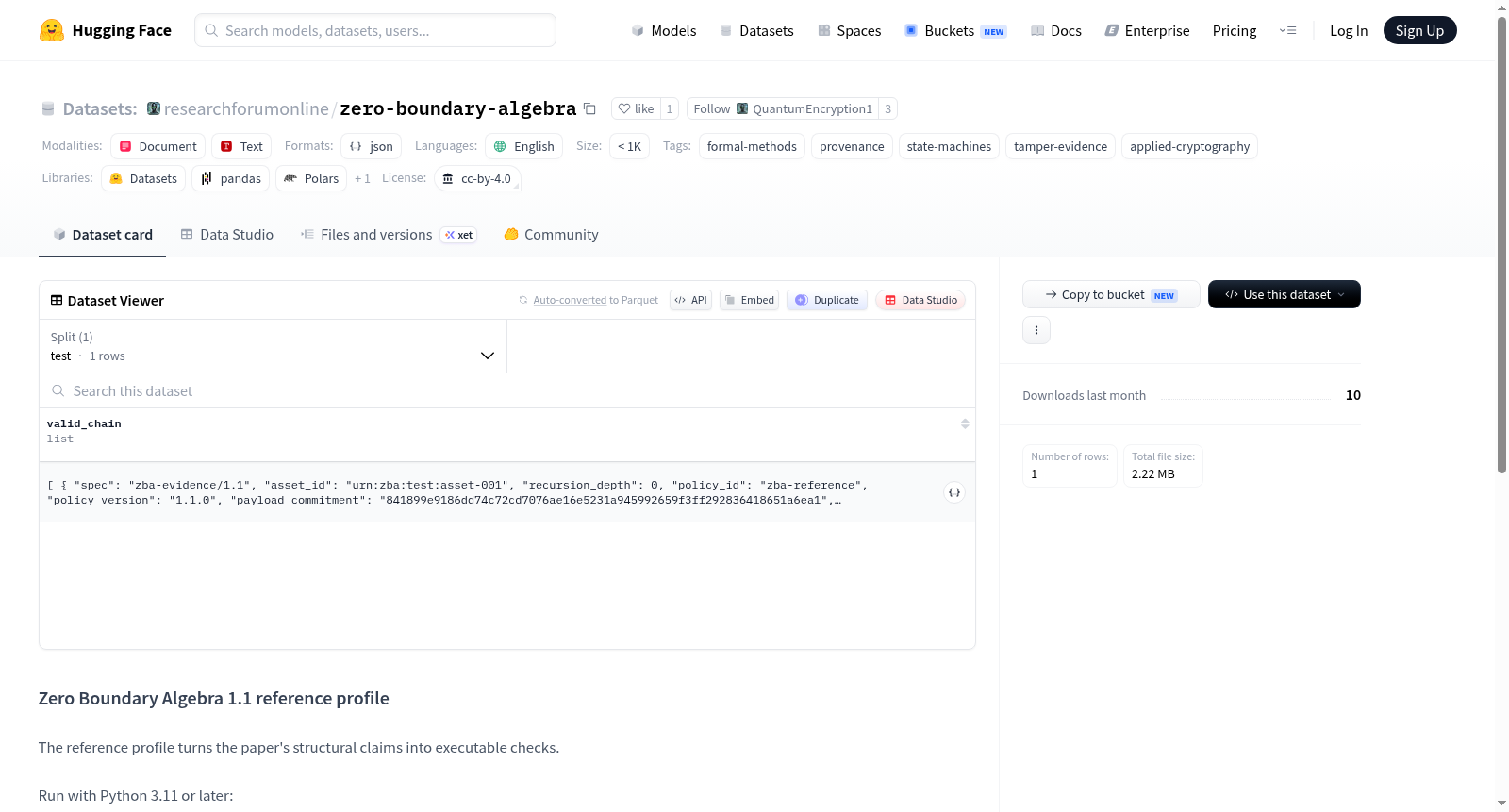Click the <1K size tag
Viewport: 1509px width, 812px height.
pos(629,146)
